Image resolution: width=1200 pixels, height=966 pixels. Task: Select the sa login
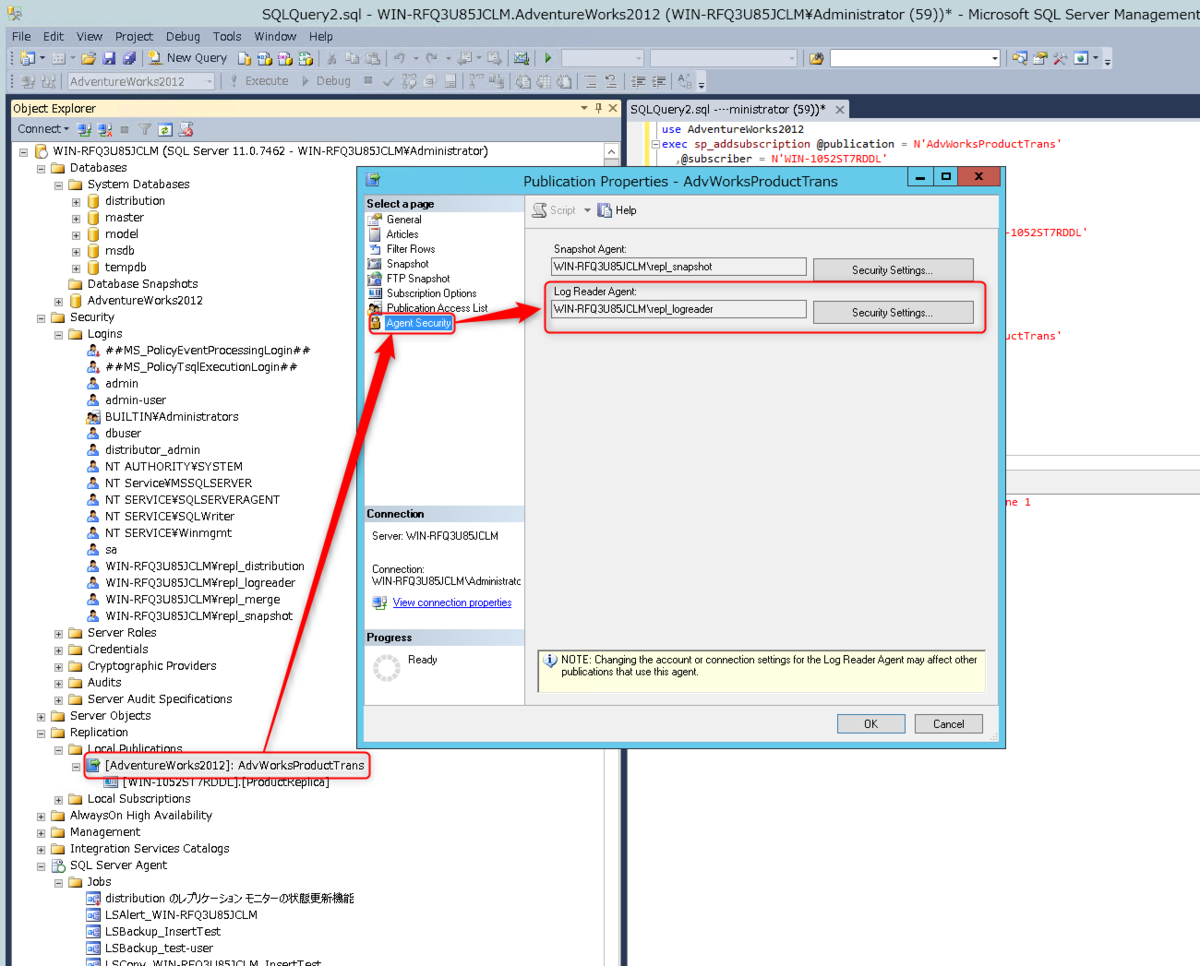point(111,550)
